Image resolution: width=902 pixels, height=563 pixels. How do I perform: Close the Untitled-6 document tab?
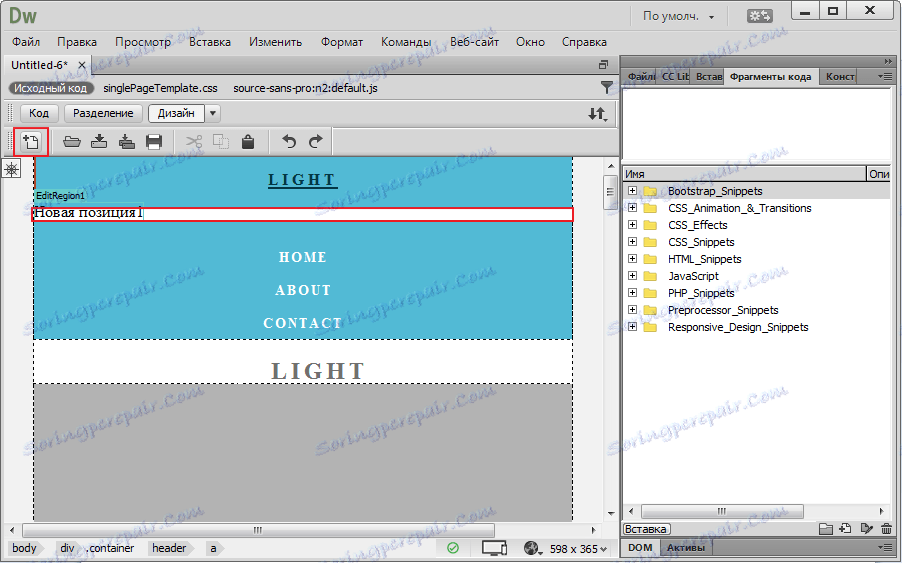tap(82, 65)
